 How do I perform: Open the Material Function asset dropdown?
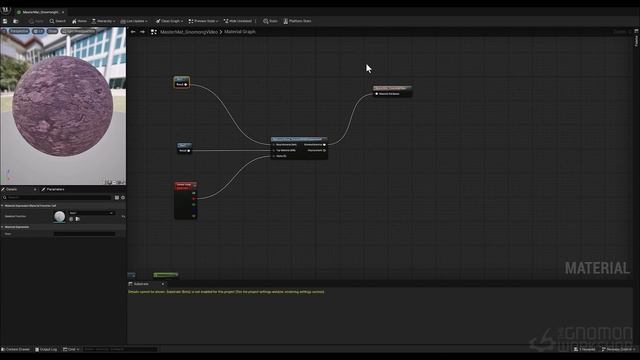click(x=91, y=213)
